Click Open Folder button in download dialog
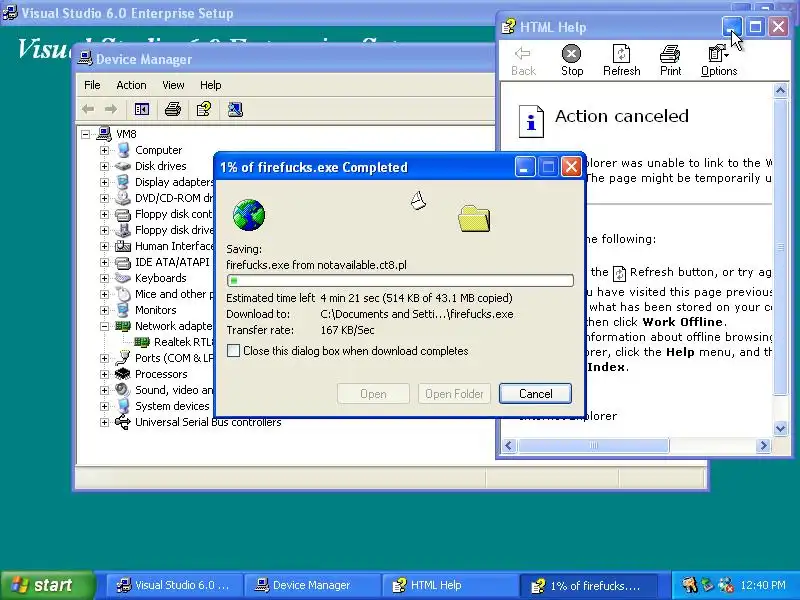This screenshot has width=800, height=600. click(454, 393)
